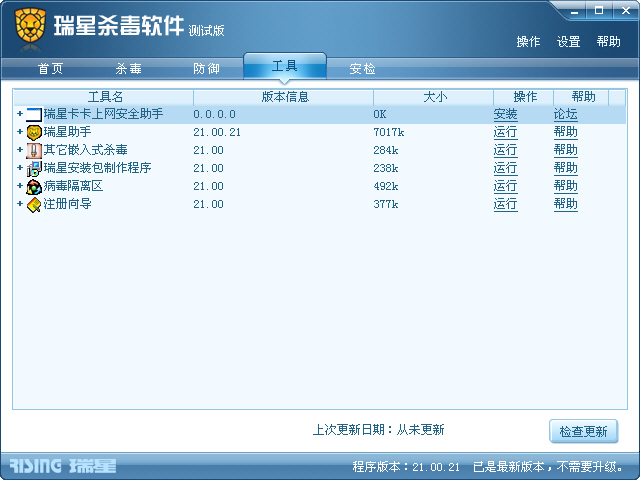This screenshot has width=640, height=480.
Task: Maximize the 瑞星杀毒软件 window
Action: coord(599,11)
